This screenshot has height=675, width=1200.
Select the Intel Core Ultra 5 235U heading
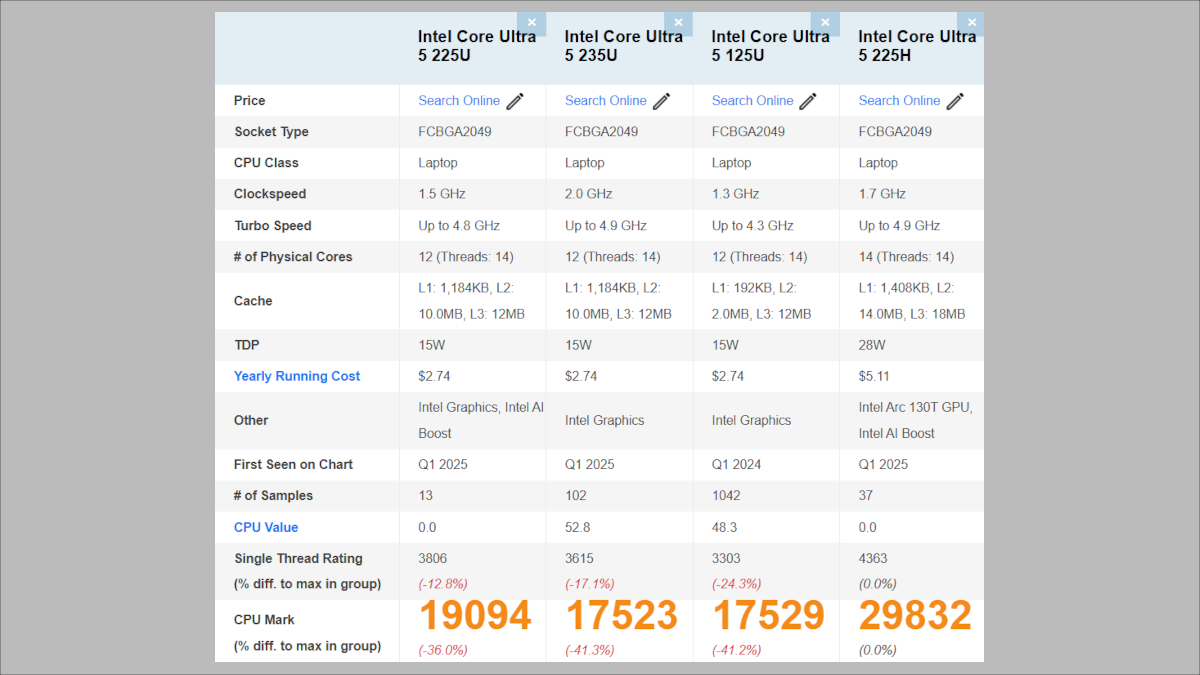point(623,46)
